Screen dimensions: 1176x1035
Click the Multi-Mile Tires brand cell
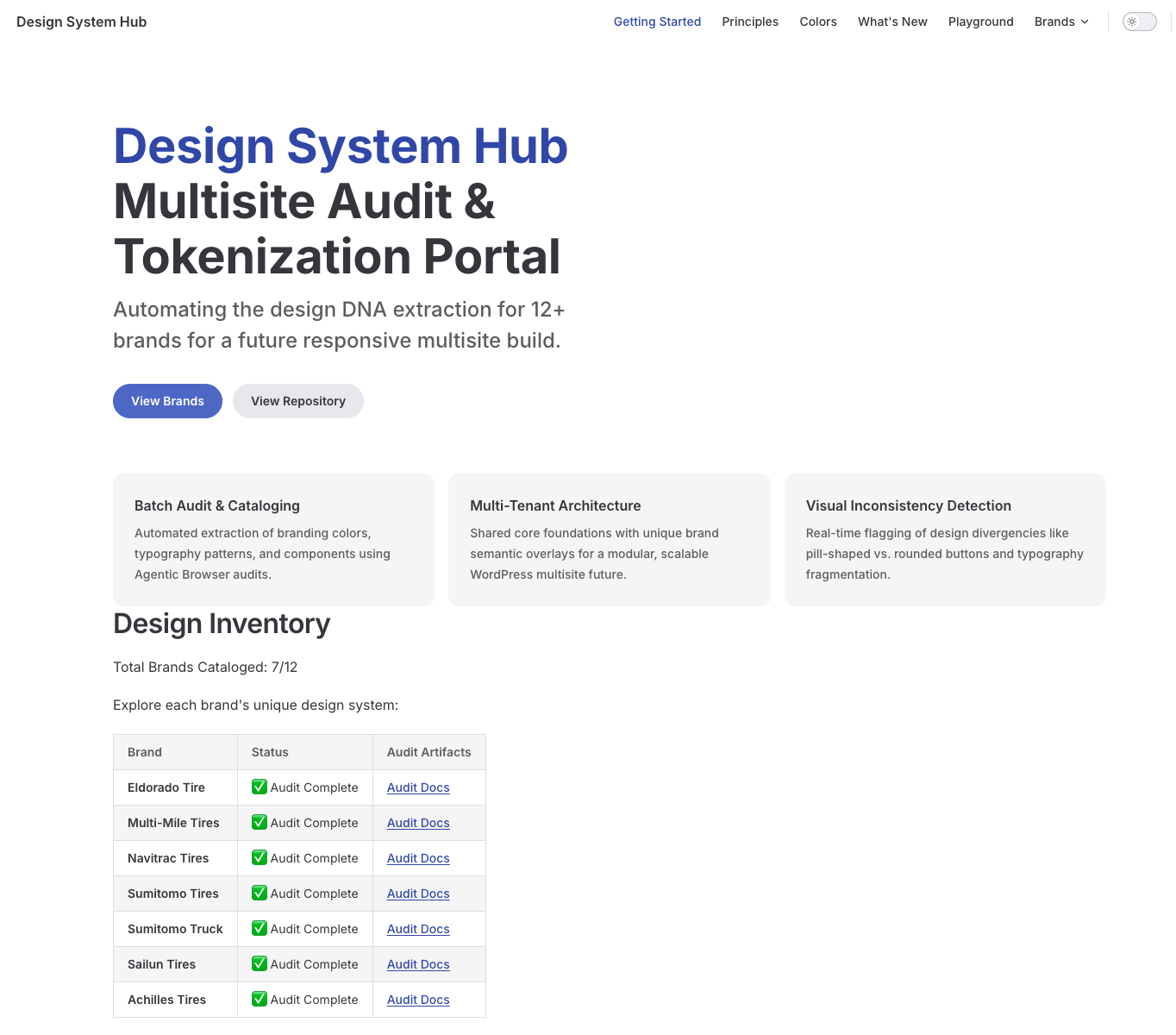coord(175,823)
